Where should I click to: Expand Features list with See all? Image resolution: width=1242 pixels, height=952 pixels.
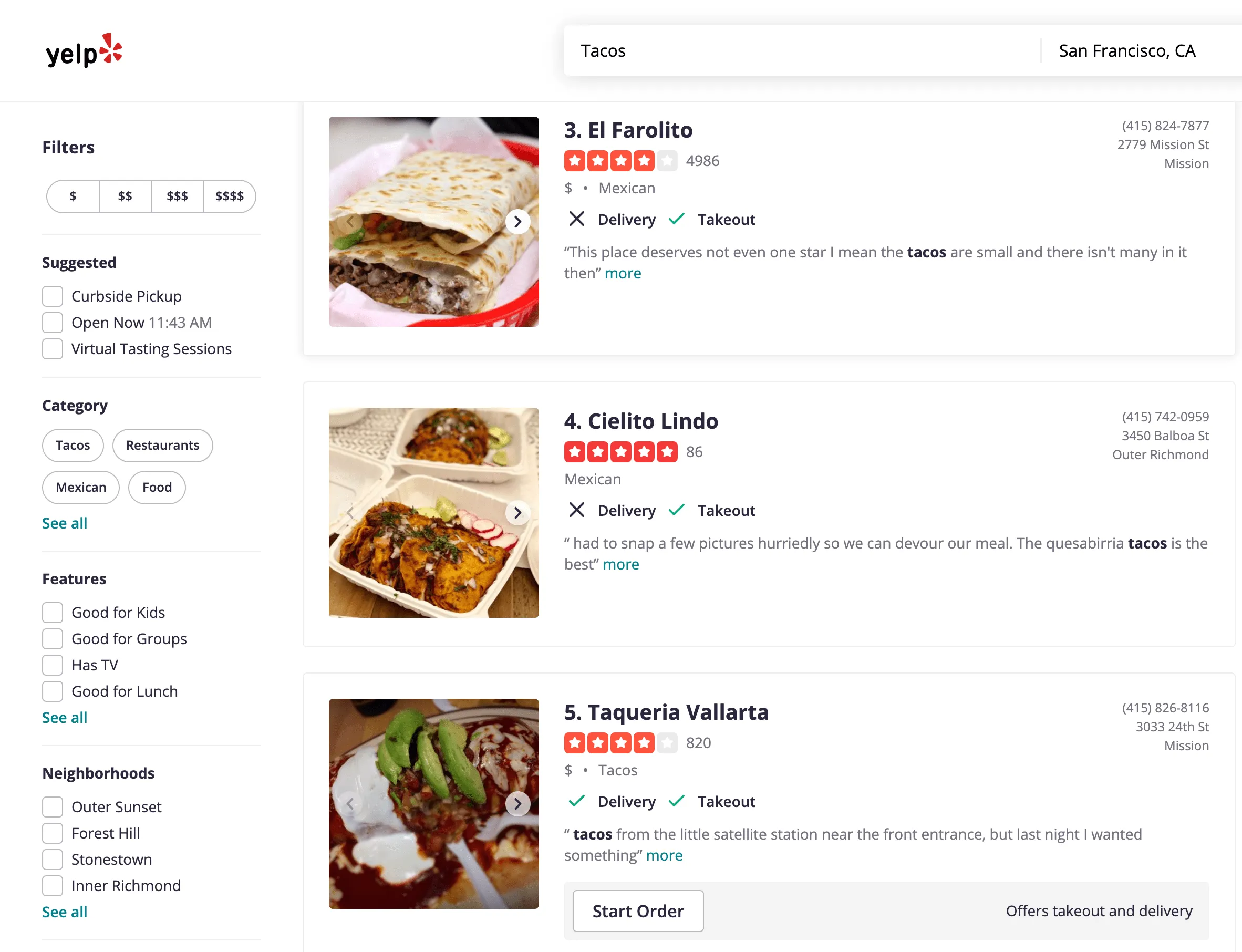click(x=65, y=717)
